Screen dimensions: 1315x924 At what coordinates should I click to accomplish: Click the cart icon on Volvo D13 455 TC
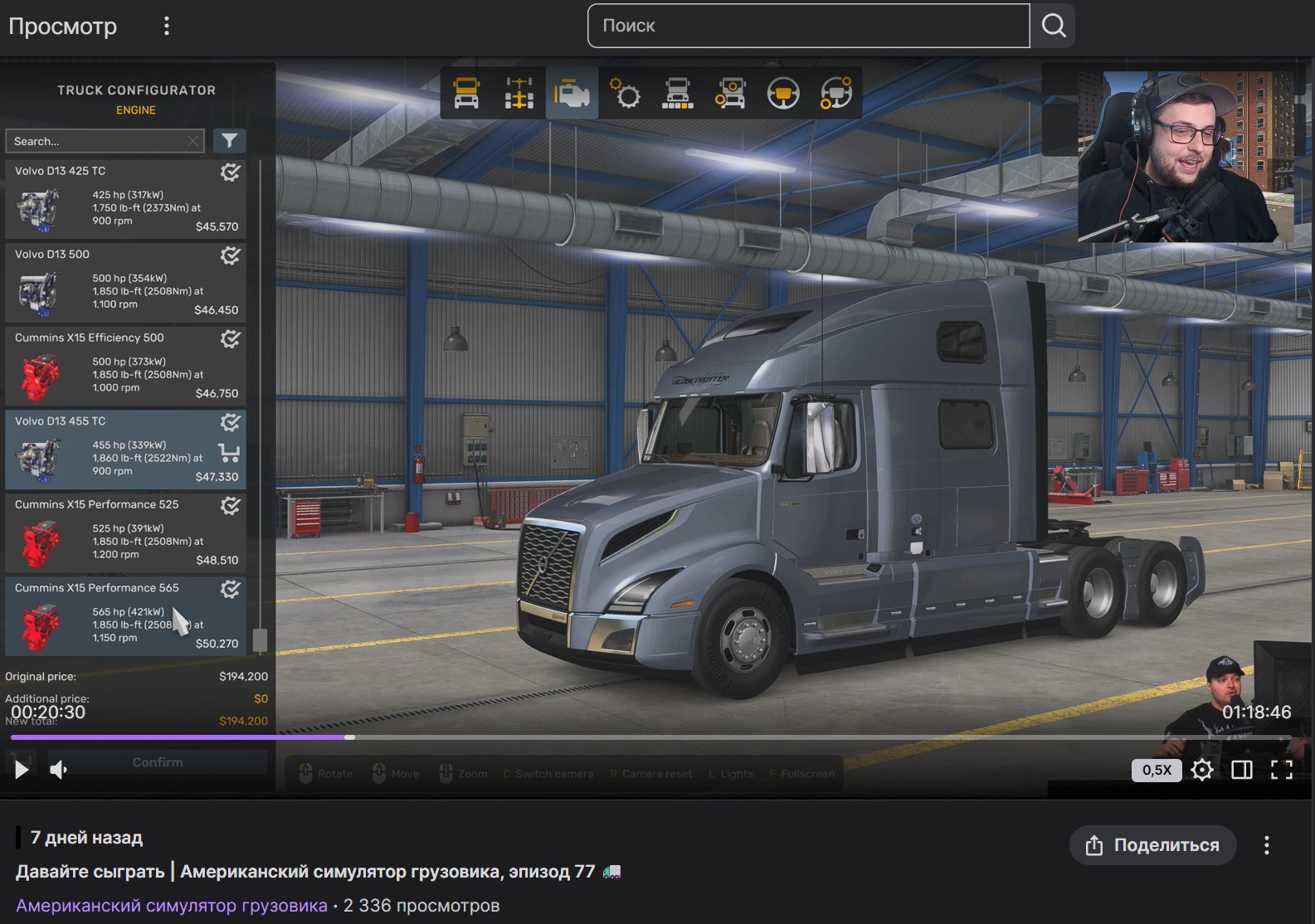pyautogui.click(x=229, y=453)
